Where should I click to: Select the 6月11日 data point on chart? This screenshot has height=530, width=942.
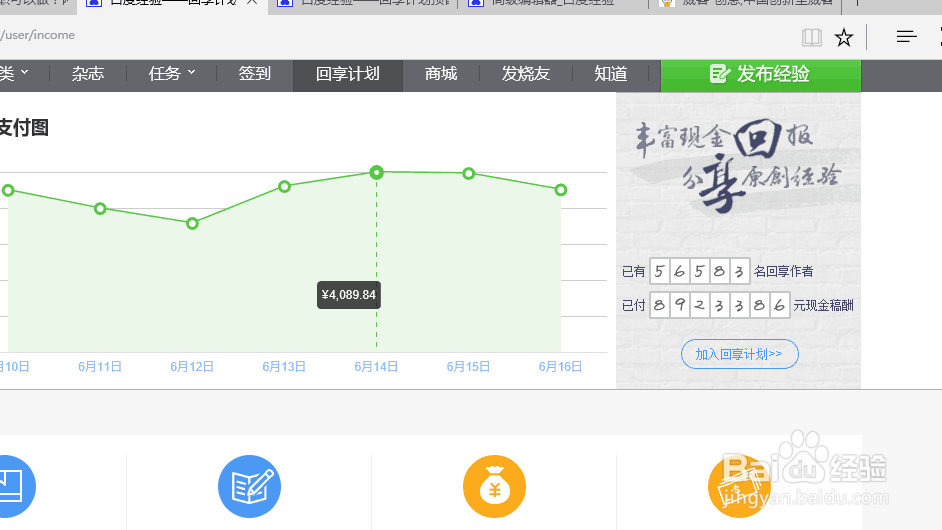pyautogui.click(x=100, y=209)
